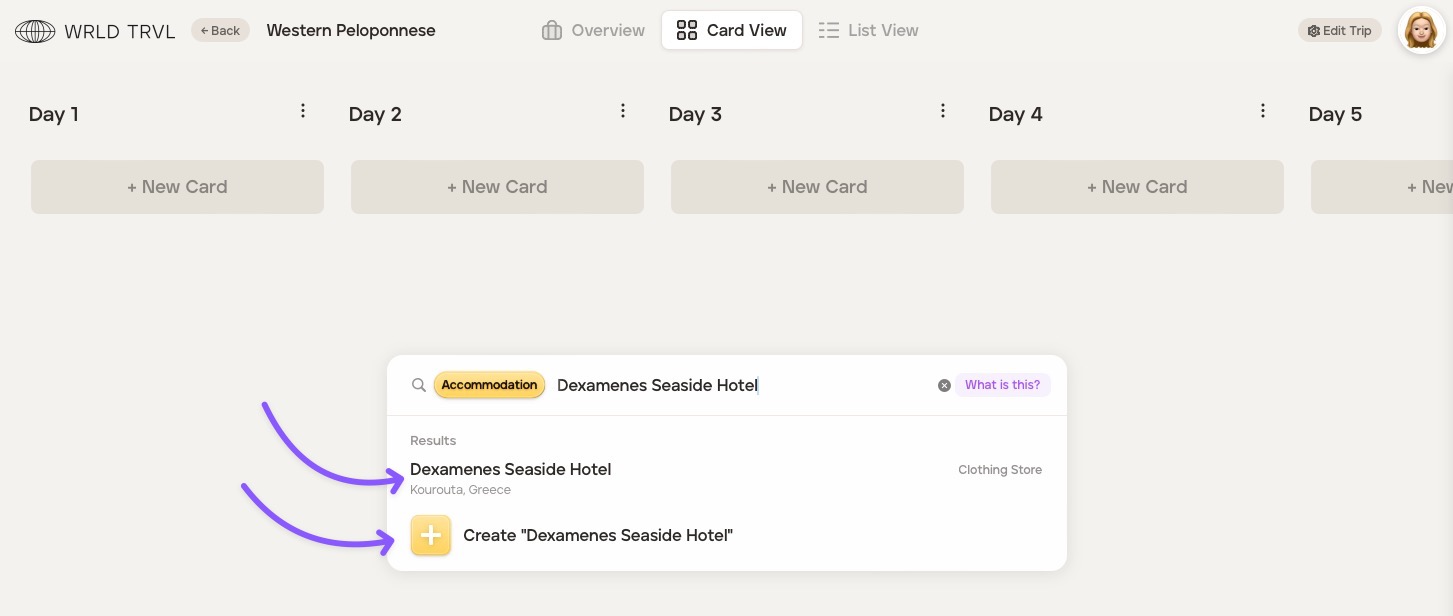Open Day 3 three-dot options menu

[943, 111]
